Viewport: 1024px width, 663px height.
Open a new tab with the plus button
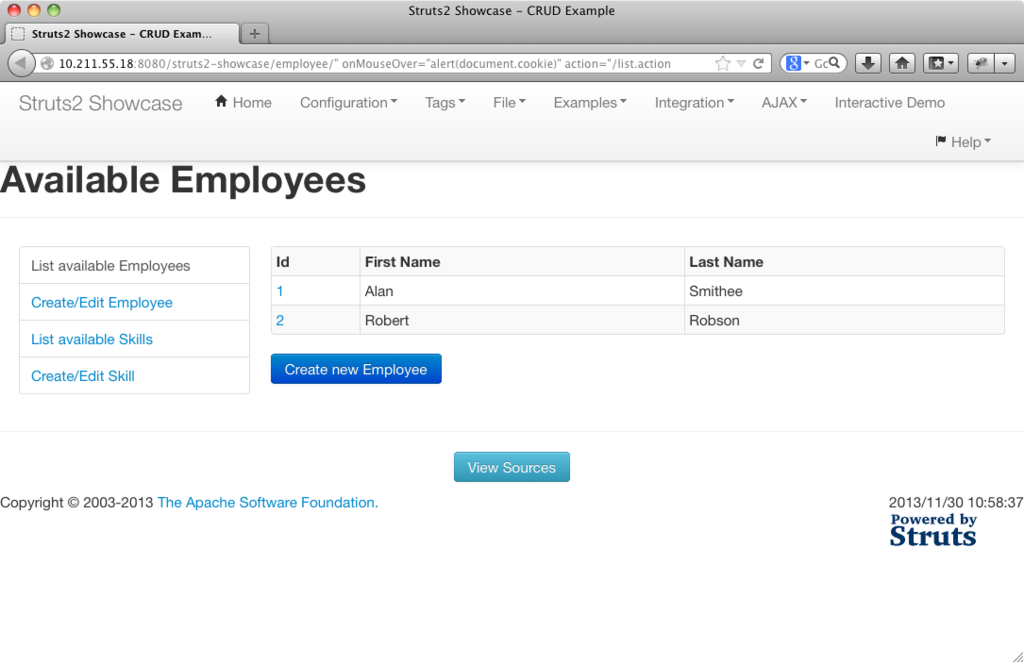coord(255,33)
